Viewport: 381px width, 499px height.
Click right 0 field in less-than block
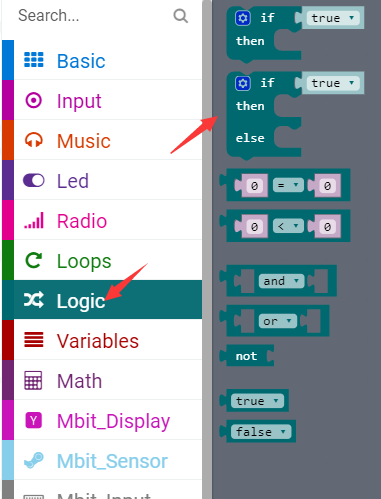coord(328,227)
